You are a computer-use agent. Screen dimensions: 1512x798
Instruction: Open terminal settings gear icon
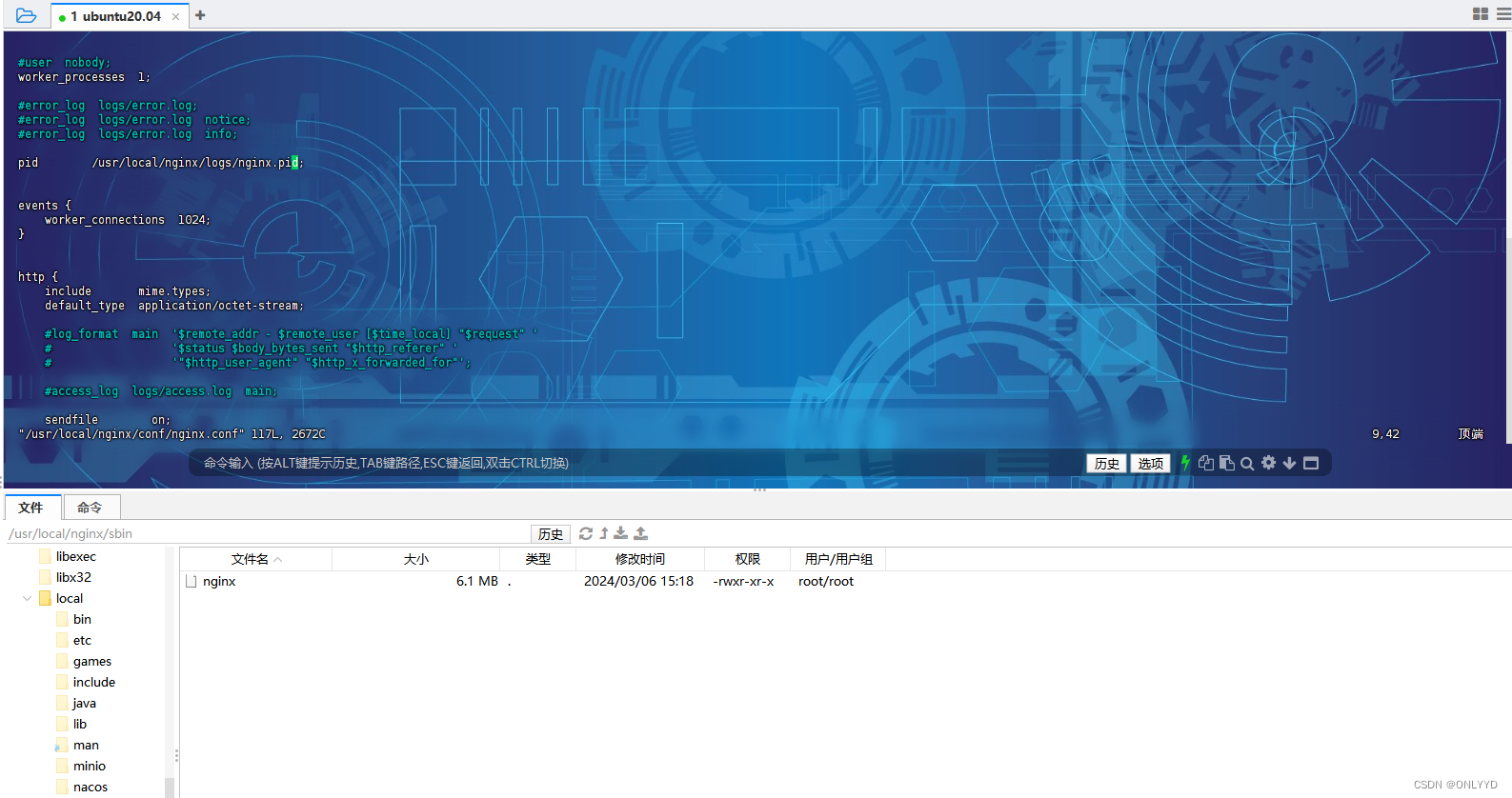pyautogui.click(x=1268, y=463)
